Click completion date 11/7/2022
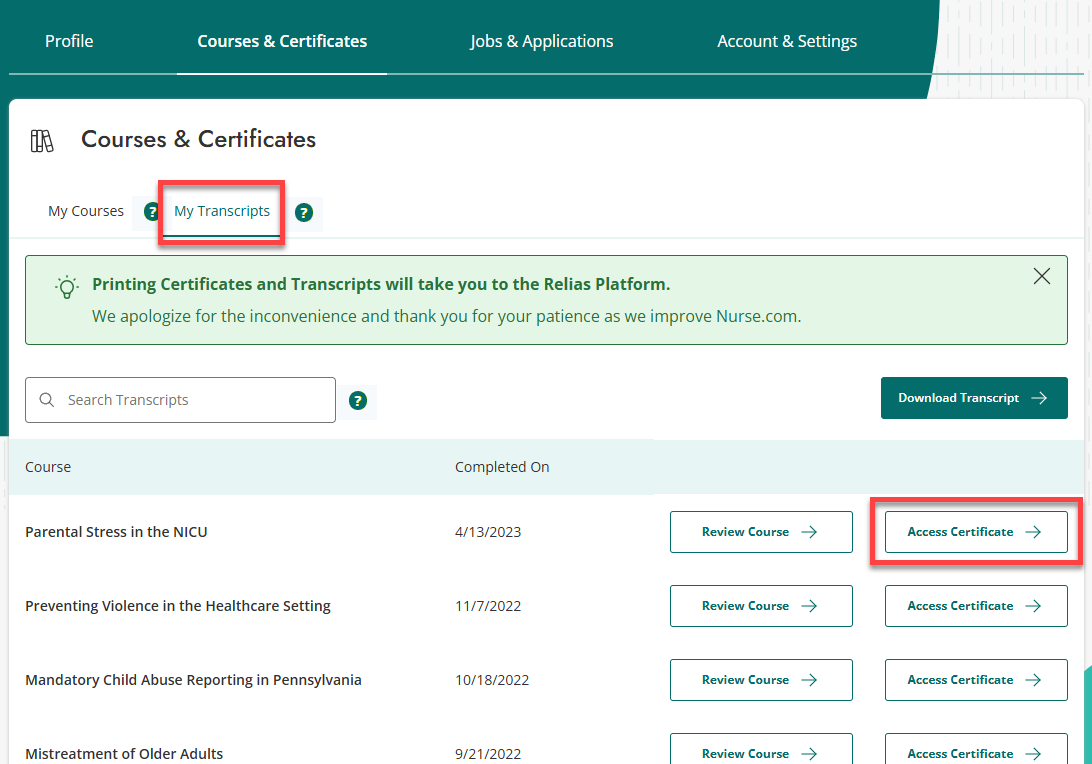This screenshot has height=764, width=1092. click(x=488, y=606)
